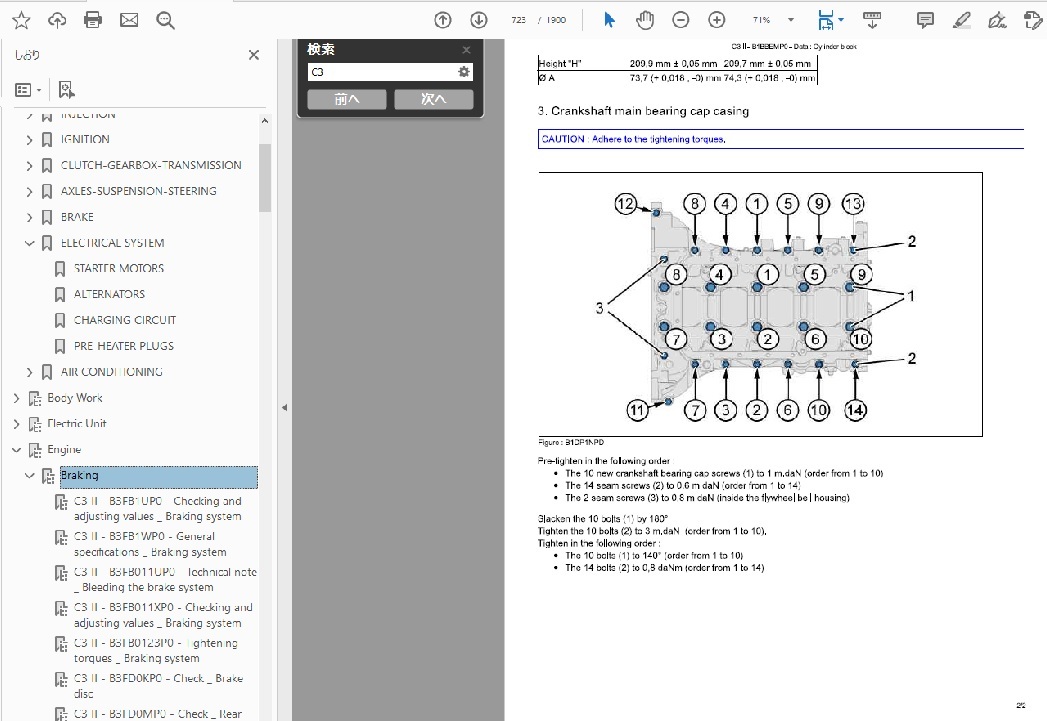This screenshot has width=1047, height=721.
Task: Click the cloud upload icon
Action: (57, 20)
